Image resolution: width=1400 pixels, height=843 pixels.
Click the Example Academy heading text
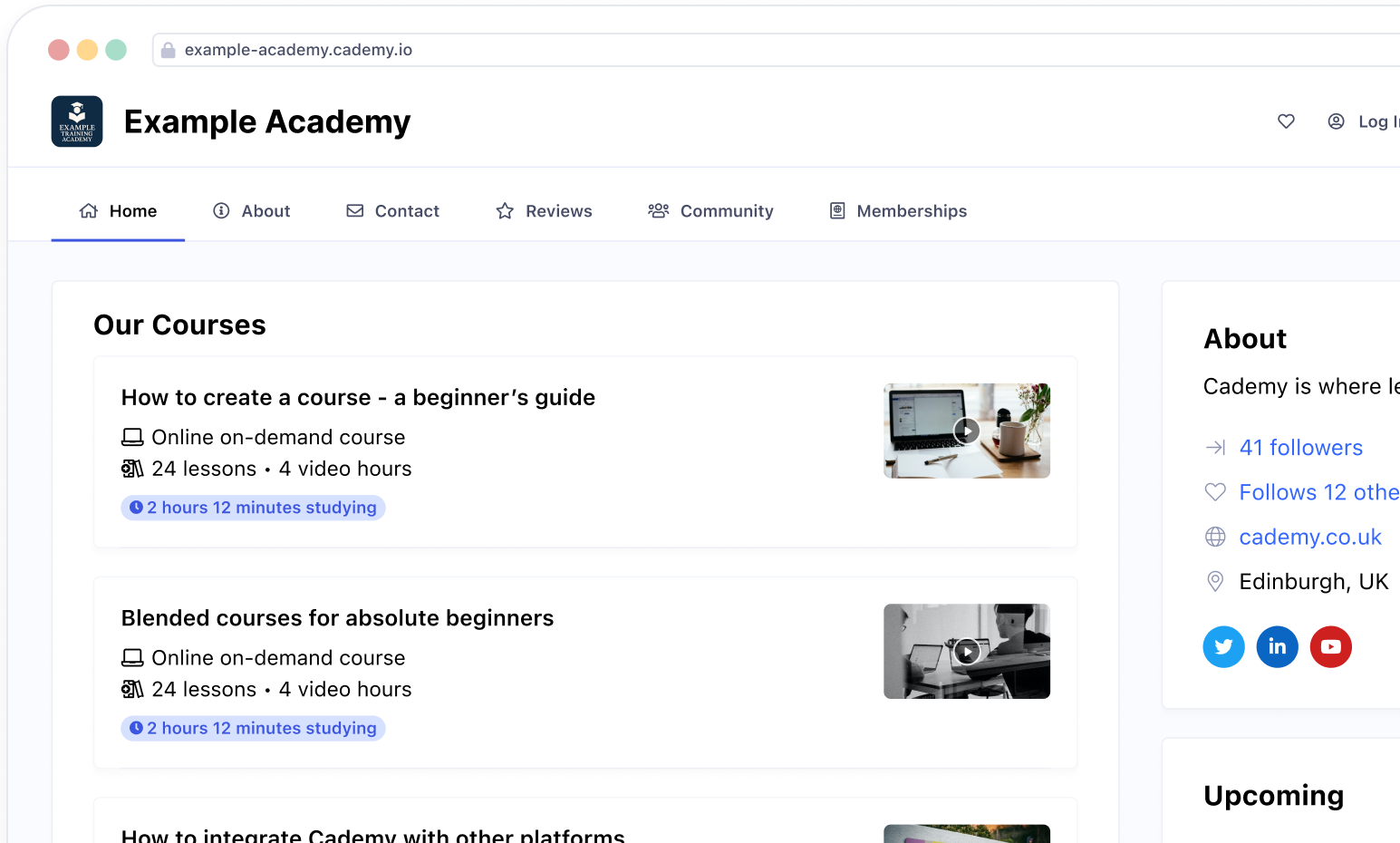tap(267, 121)
